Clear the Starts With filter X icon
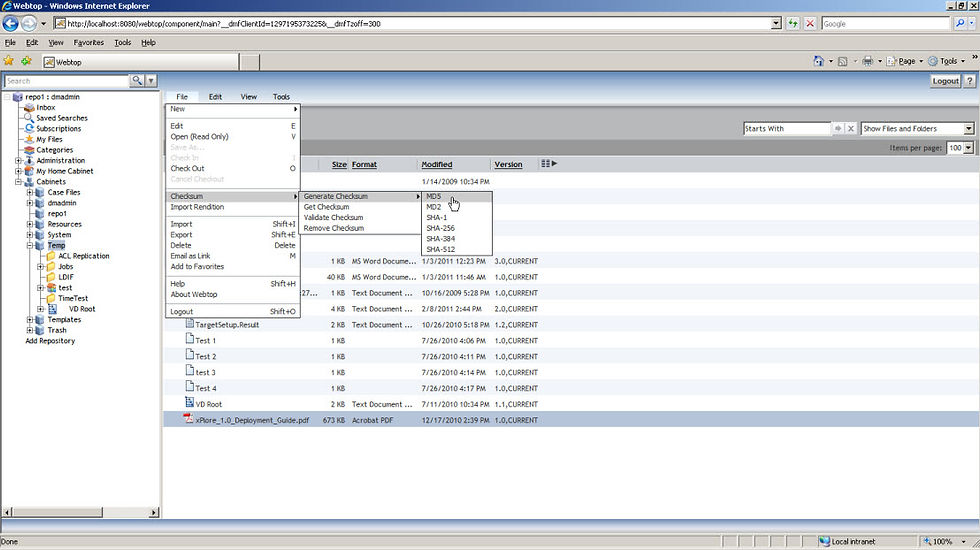The width and height of the screenshot is (980, 550). point(851,128)
